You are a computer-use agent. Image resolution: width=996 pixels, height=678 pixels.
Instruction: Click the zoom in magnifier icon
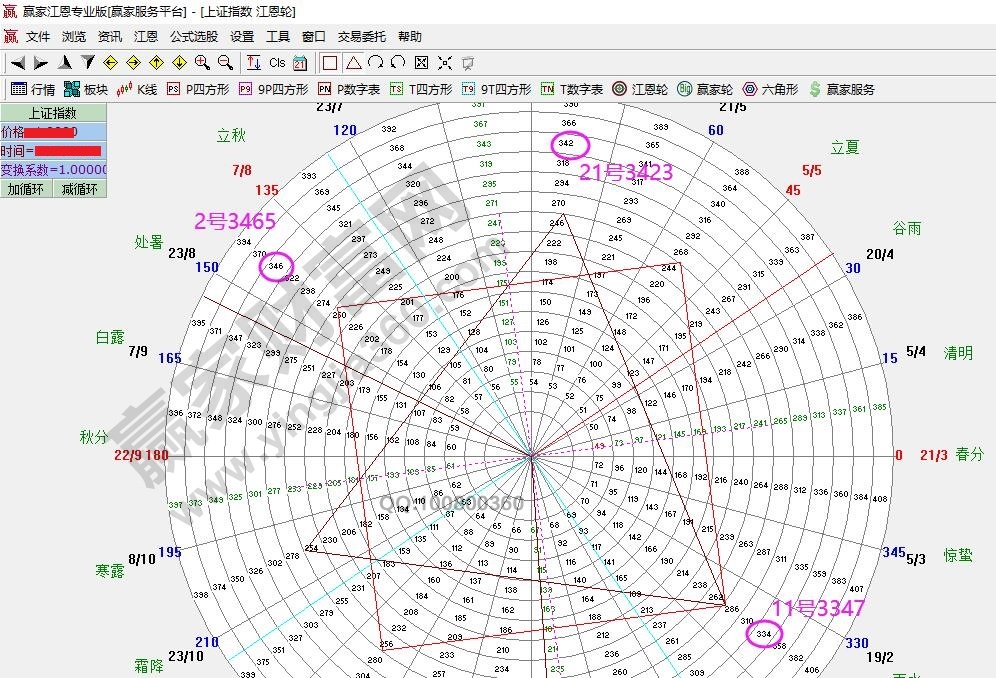202,62
